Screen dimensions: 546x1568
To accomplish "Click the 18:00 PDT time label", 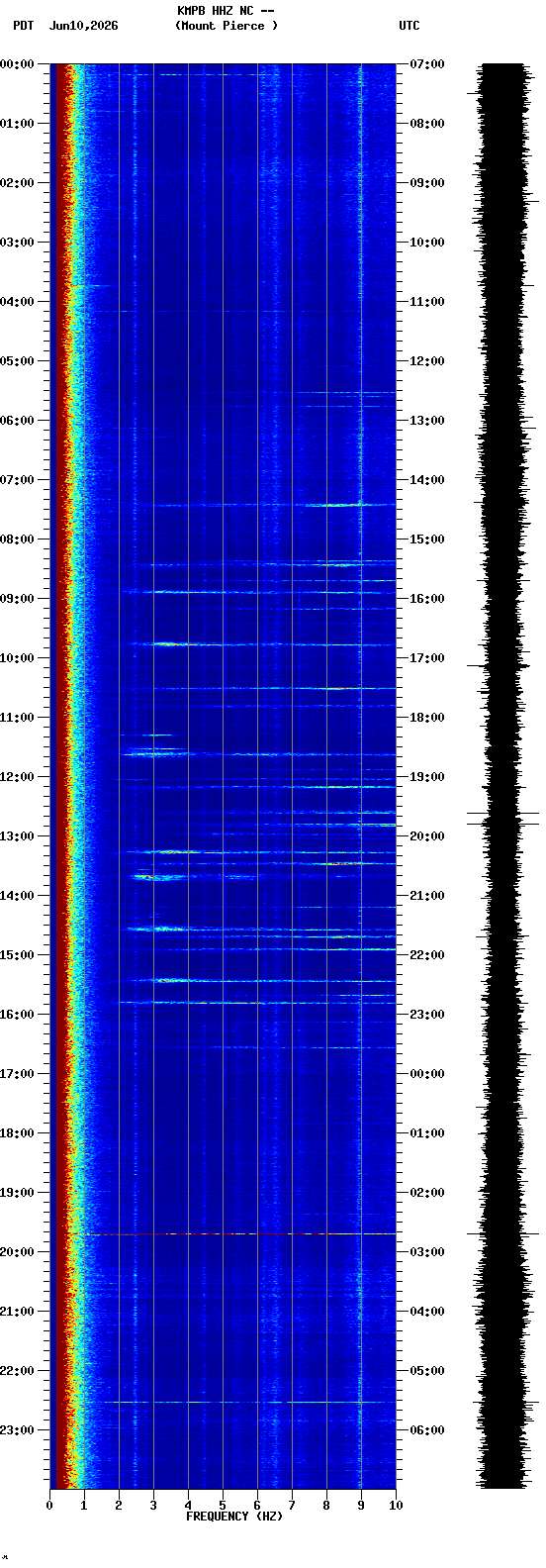I will click(17, 1133).
